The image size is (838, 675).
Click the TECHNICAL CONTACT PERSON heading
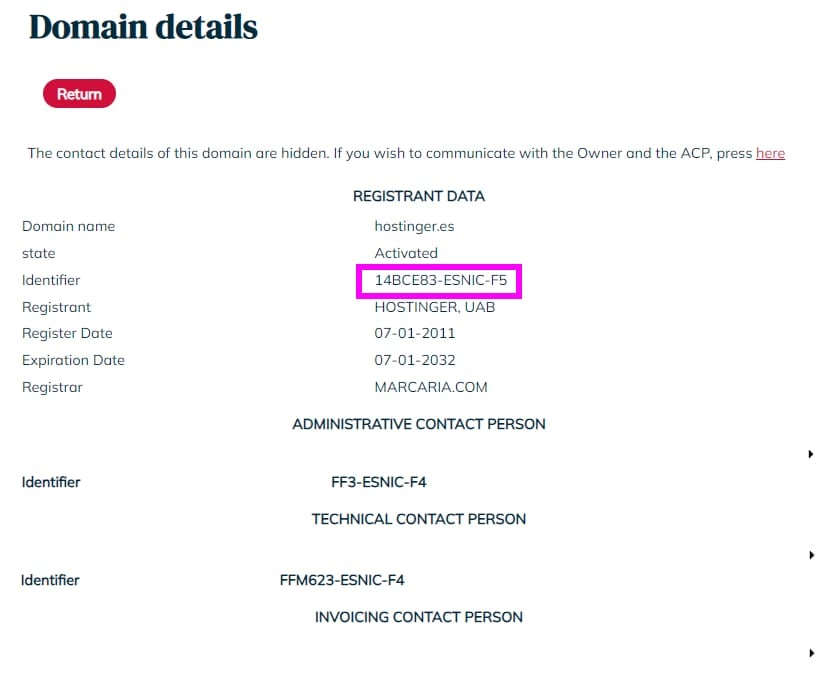[x=419, y=519]
